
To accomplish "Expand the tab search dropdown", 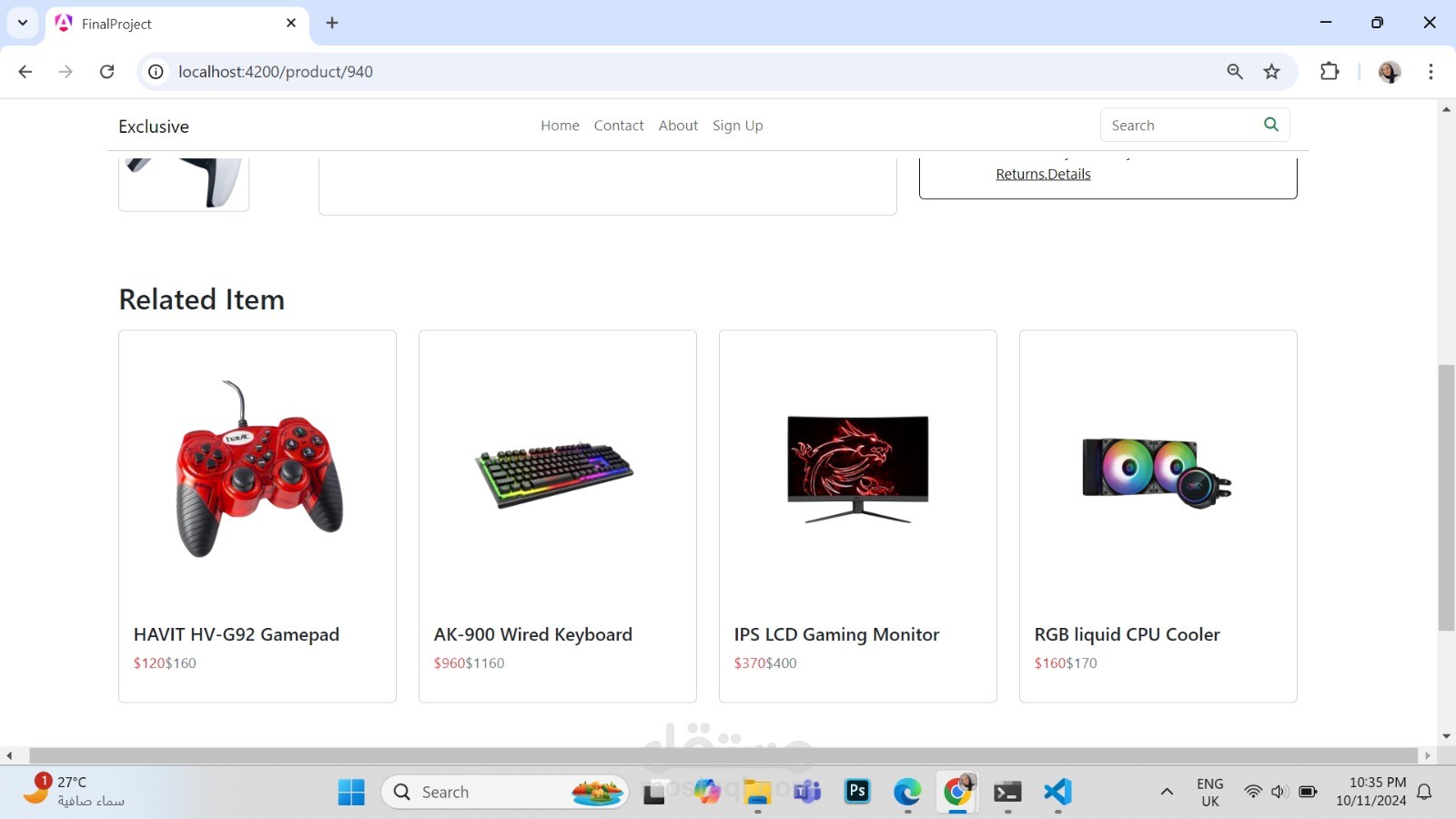I will 23,23.
